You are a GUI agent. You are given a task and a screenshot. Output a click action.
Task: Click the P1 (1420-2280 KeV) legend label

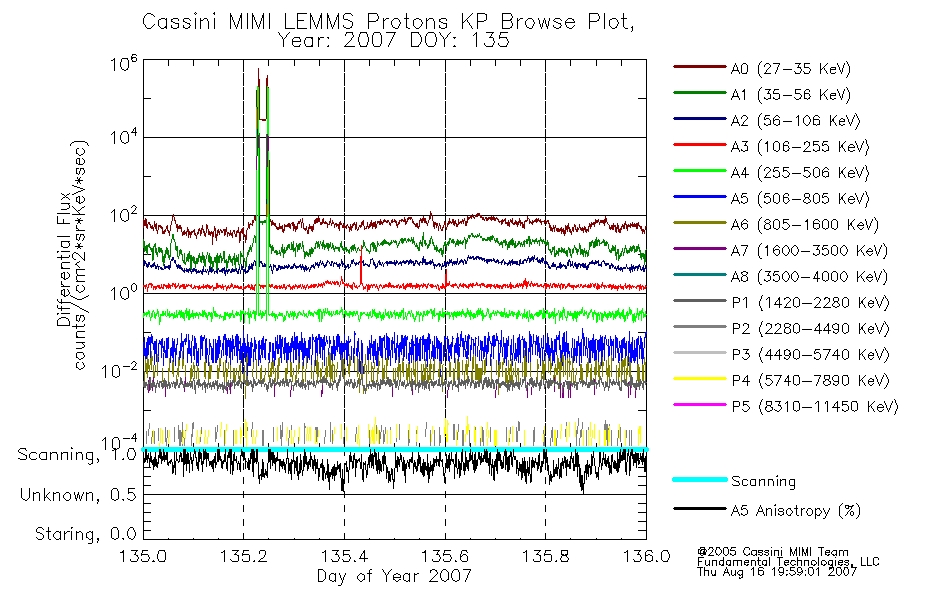(810, 303)
